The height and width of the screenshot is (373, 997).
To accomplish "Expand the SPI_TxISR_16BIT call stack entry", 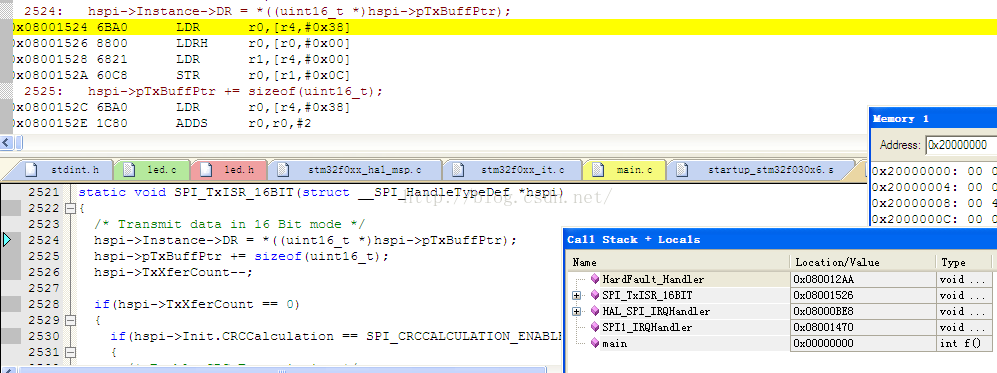I will (576, 295).
